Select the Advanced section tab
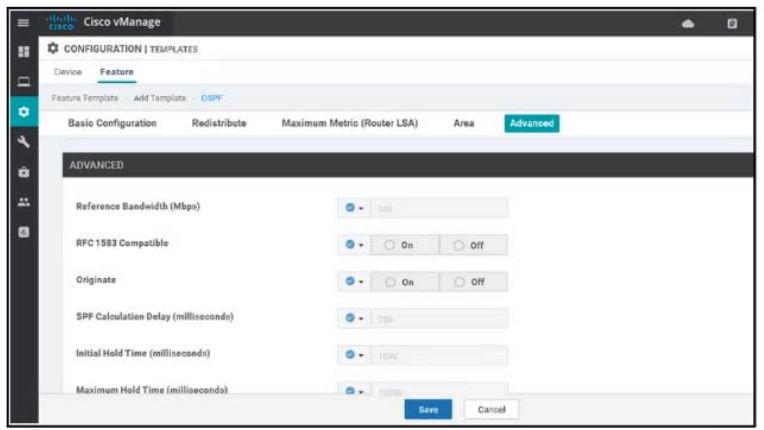The image size is (764, 430). [x=532, y=123]
